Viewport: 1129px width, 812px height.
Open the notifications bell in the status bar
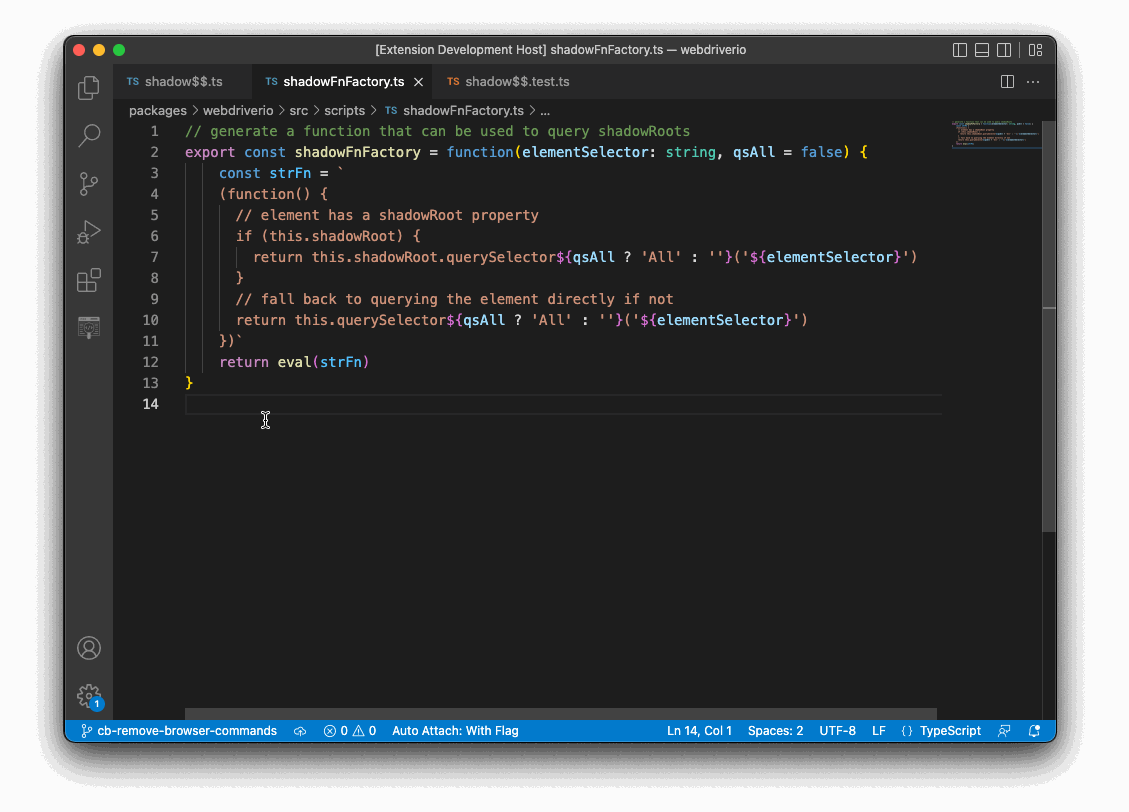click(x=1035, y=731)
